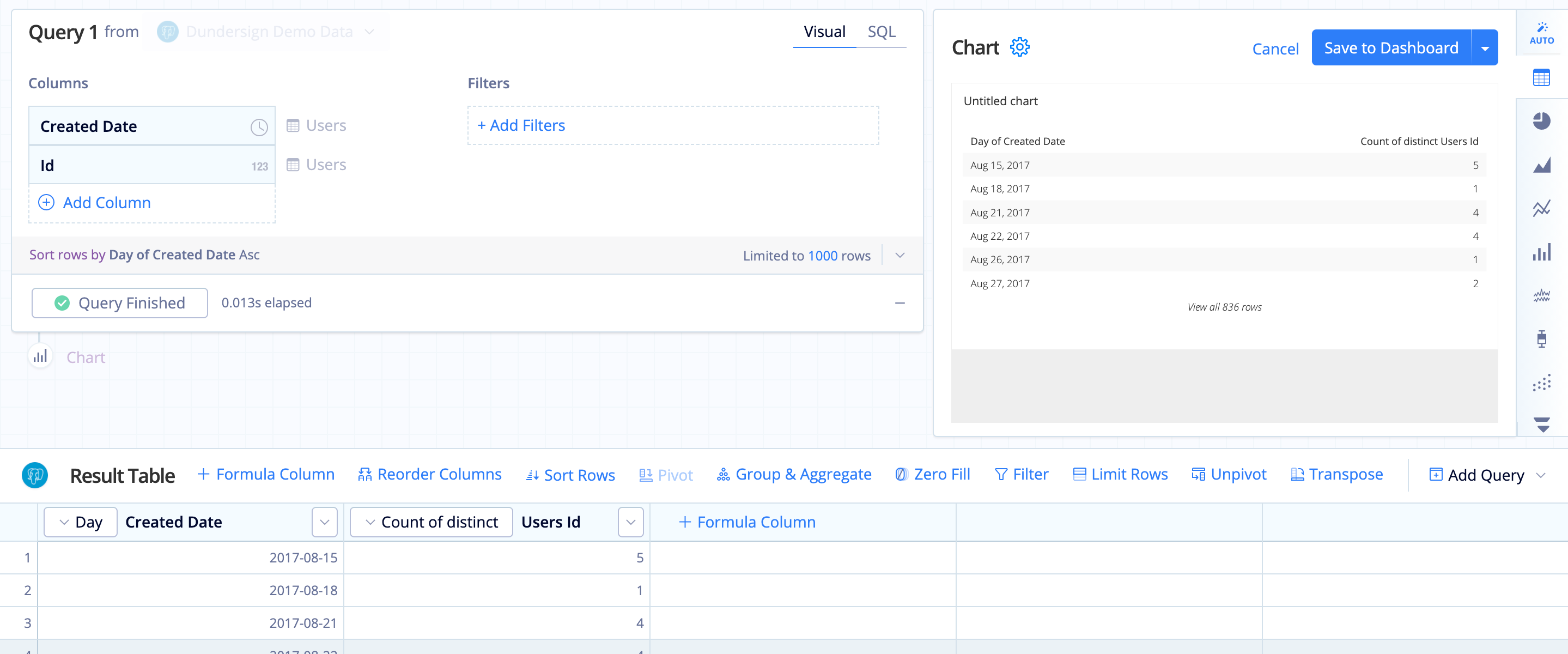Select the bar chart type icon
Screen dimensions: 1568x654
(x=1541, y=252)
